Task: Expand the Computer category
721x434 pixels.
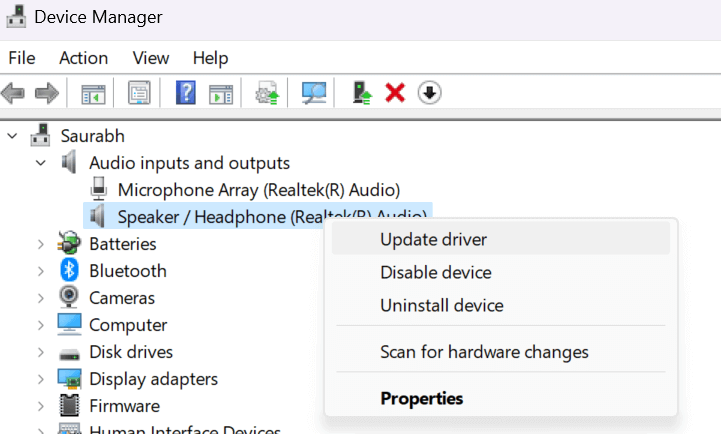Action: point(41,326)
